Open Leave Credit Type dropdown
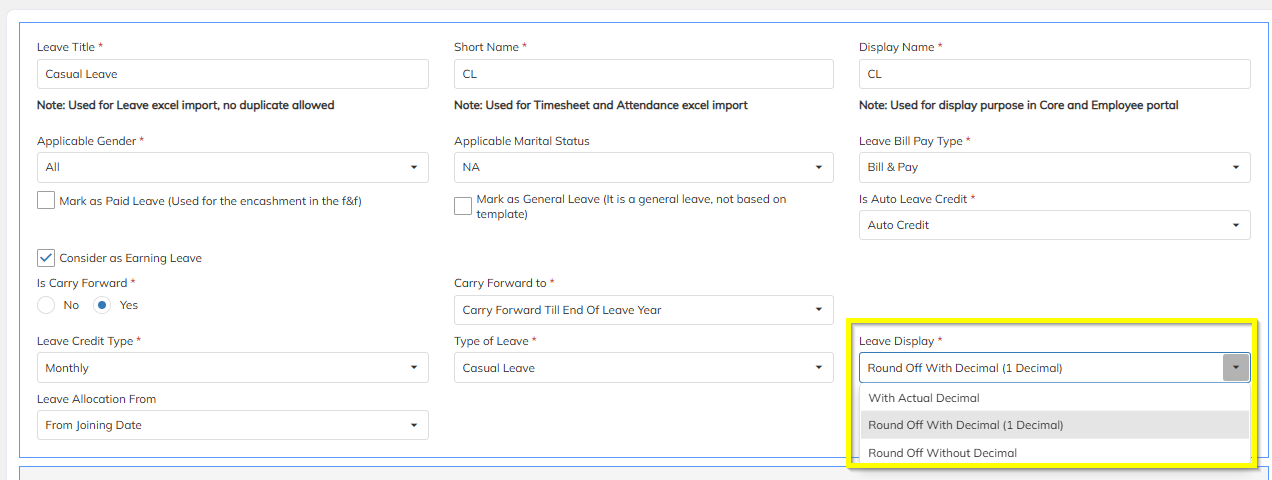Viewport: 1272px width, 480px height. 232,368
